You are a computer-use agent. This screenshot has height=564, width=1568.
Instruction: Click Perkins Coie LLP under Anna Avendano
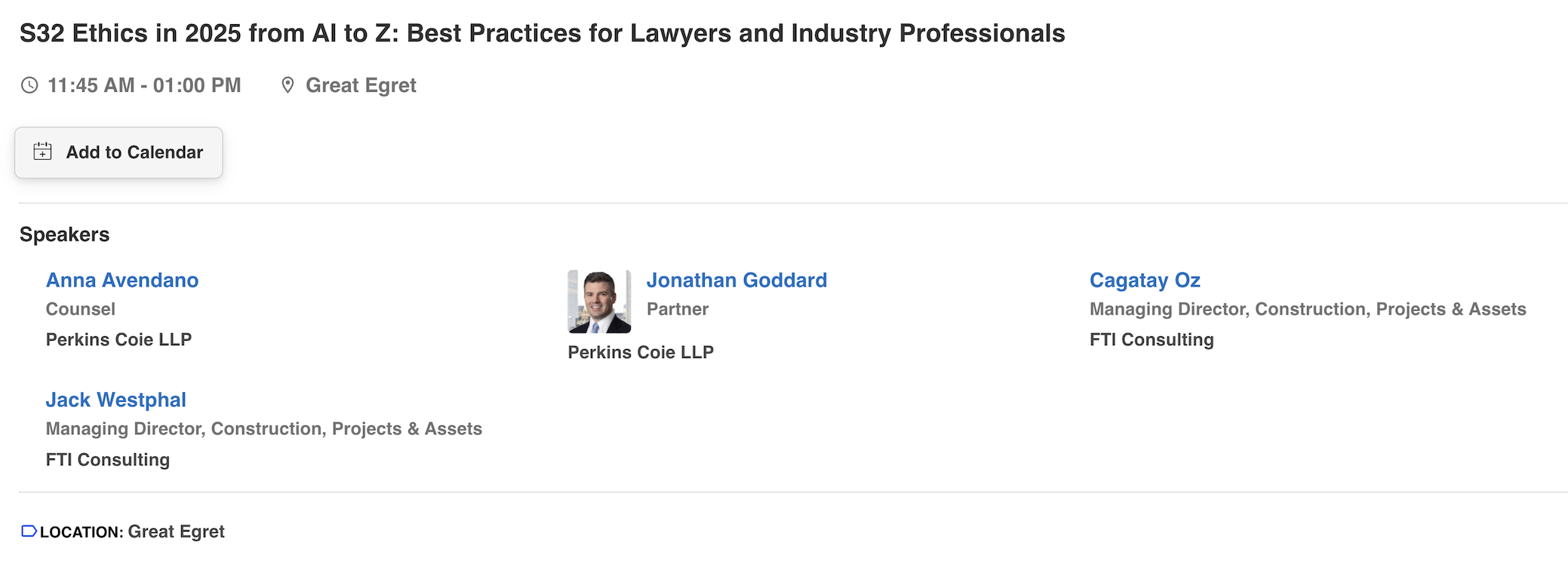tap(118, 339)
